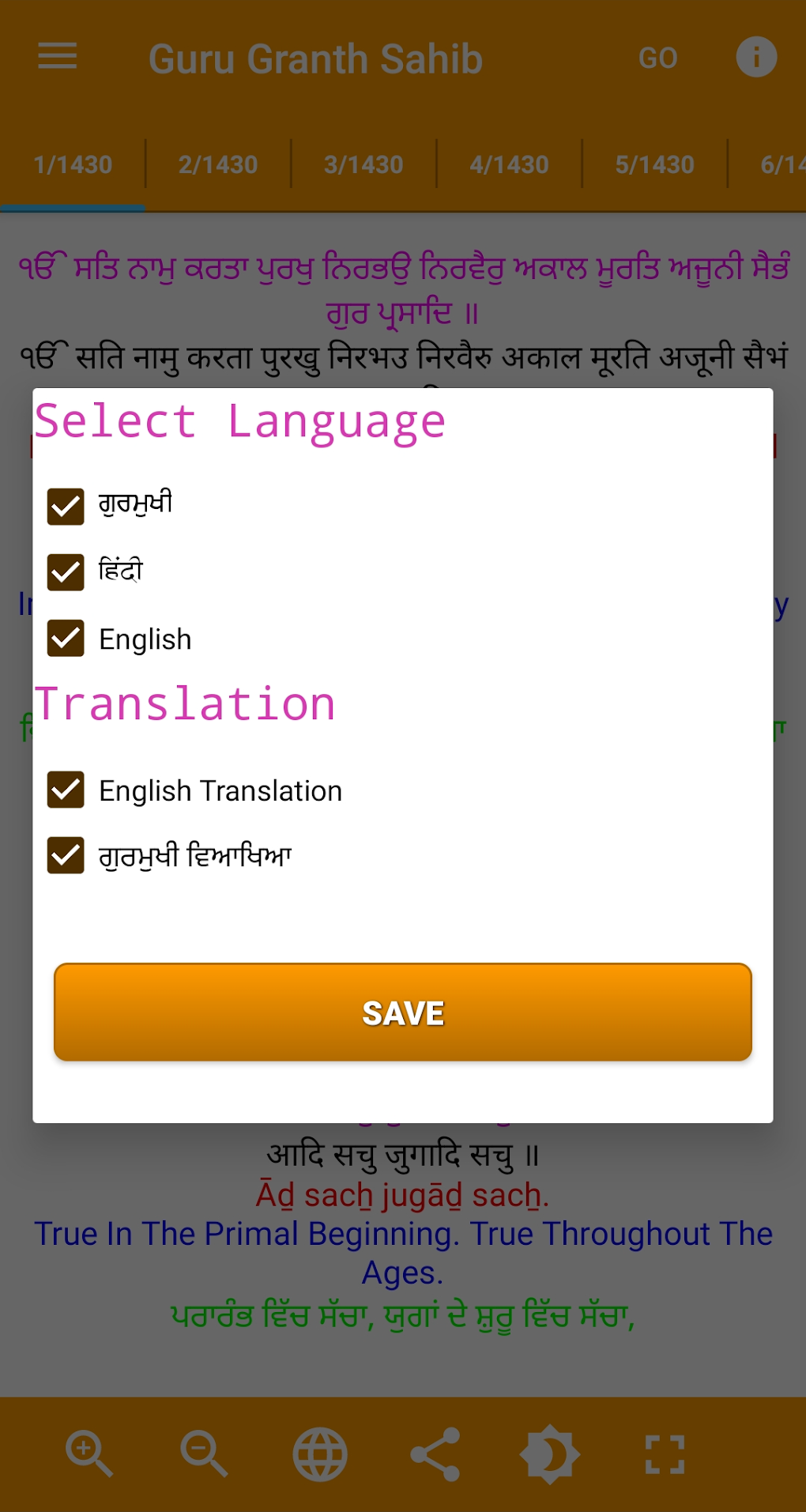Open the navigation hamburger menu
Viewport: 806px width, 1512px height.
56,58
